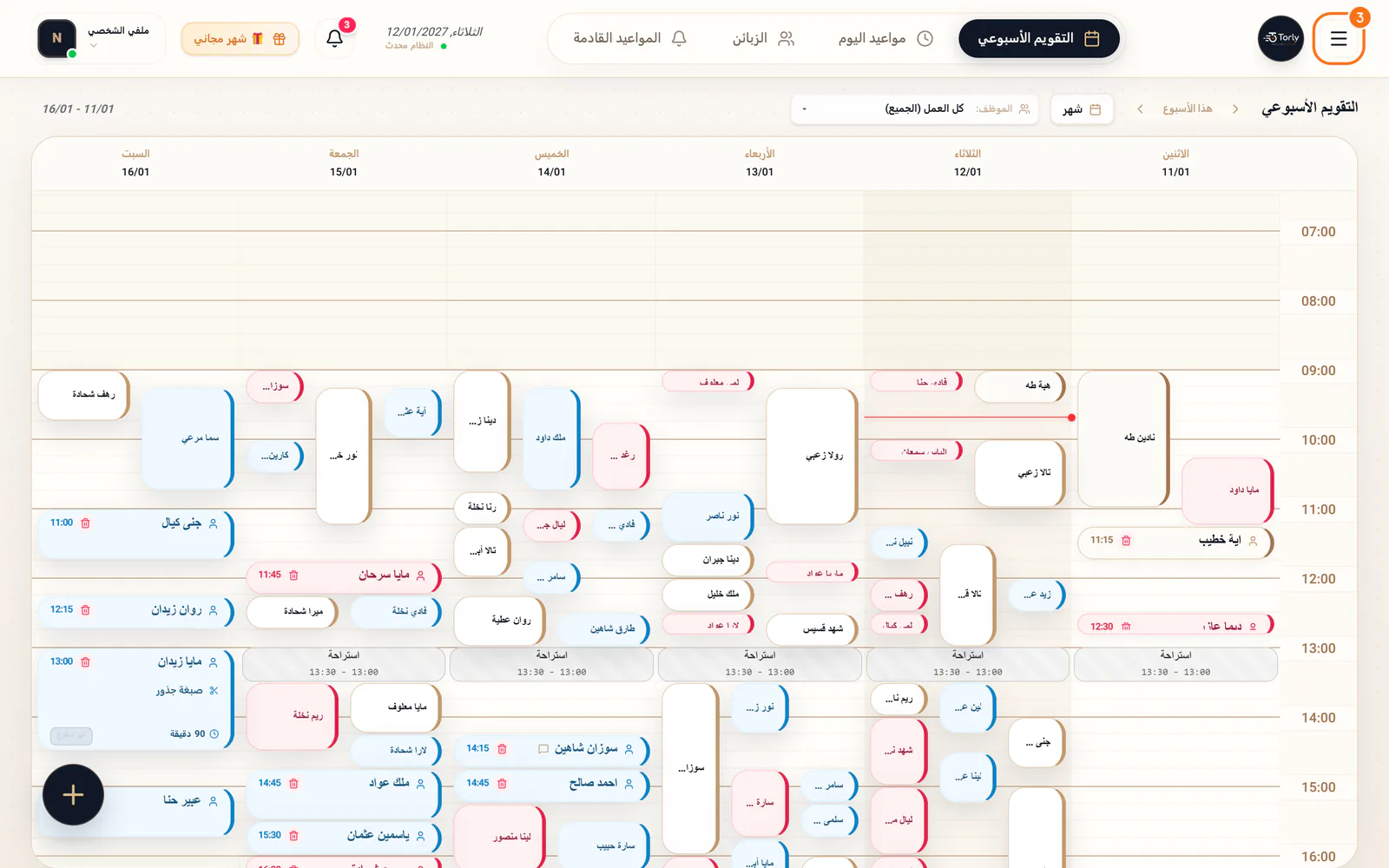
Task: Open the مواعيد اليوم tab
Action: point(885,39)
